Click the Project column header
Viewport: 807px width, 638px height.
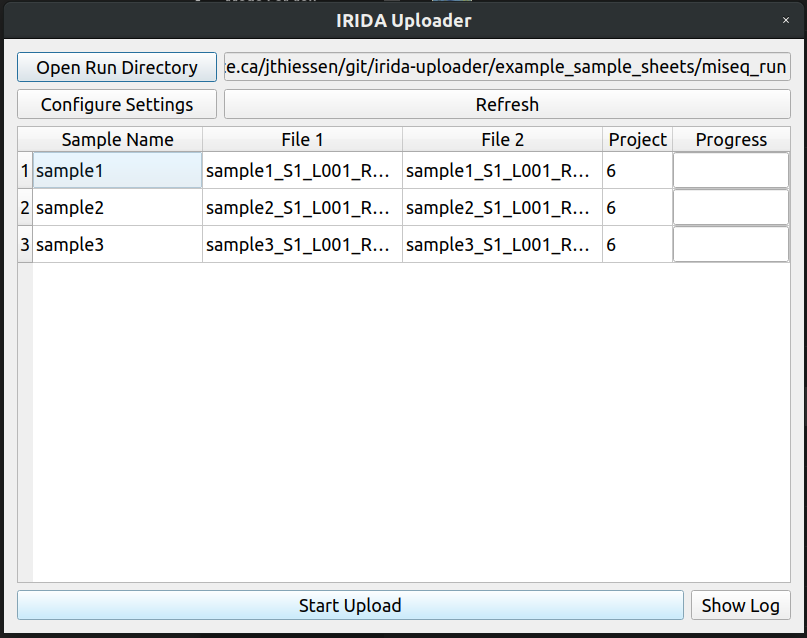click(637, 139)
